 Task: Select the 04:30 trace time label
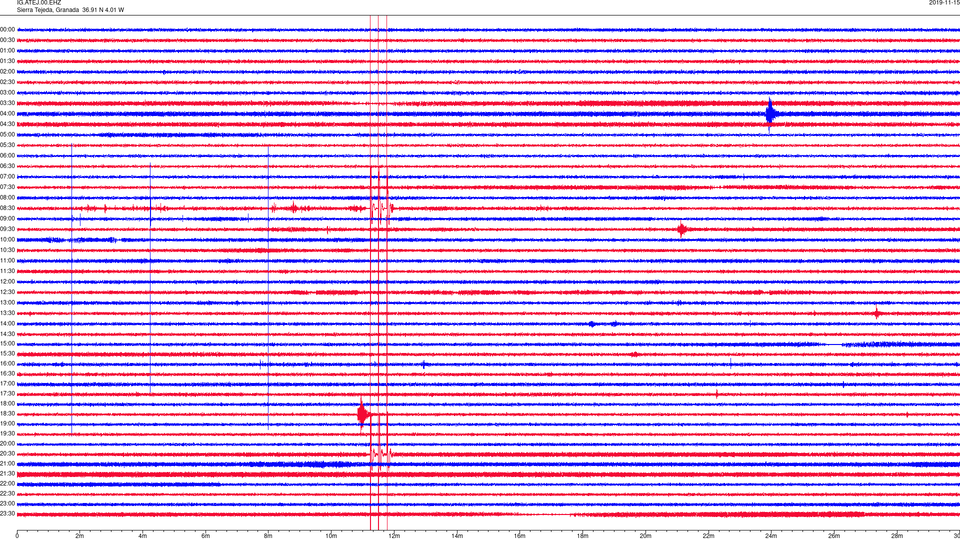coord(8,124)
